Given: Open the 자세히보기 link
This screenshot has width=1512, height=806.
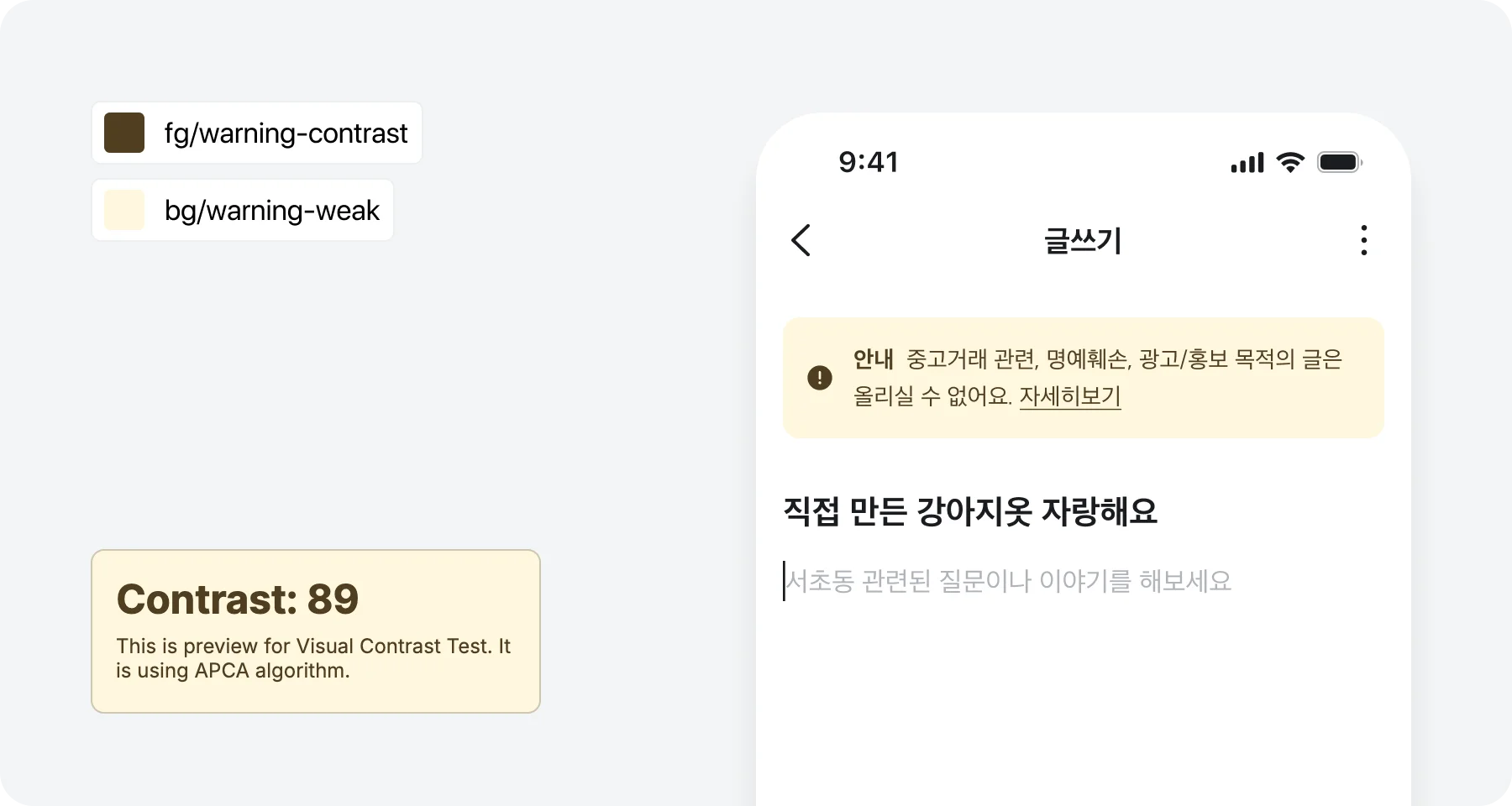Looking at the screenshot, I should (x=1070, y=396).
